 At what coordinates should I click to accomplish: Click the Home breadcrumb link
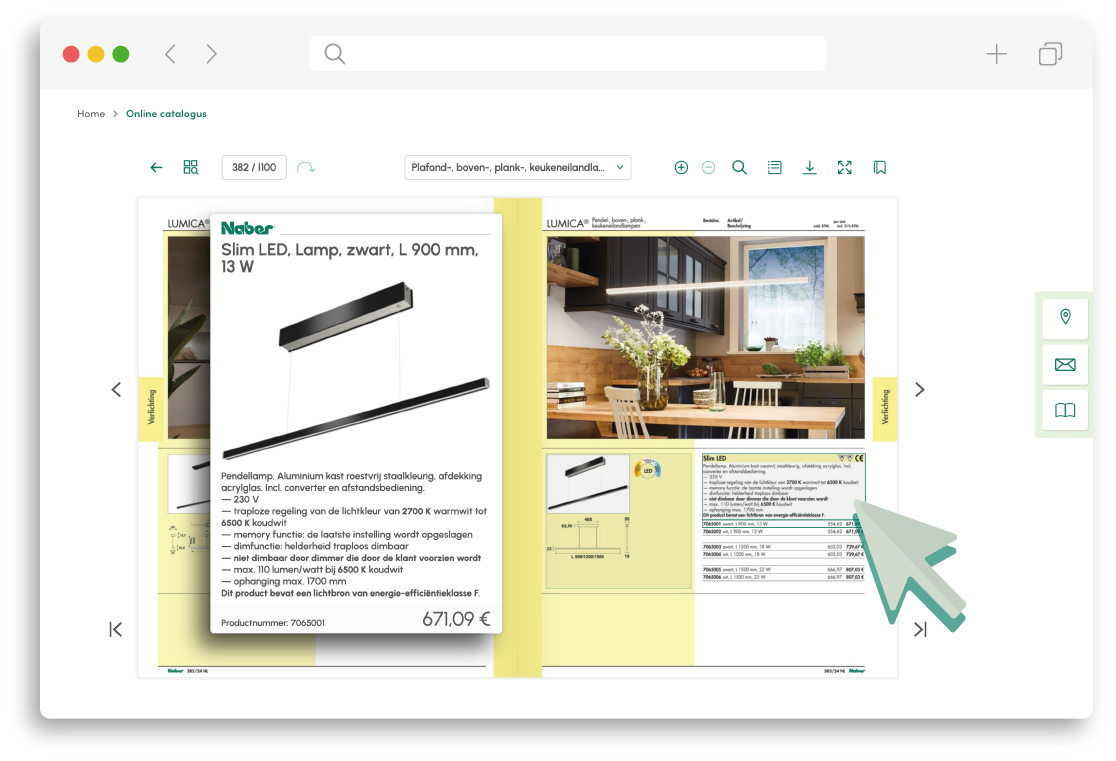(91, 114)
